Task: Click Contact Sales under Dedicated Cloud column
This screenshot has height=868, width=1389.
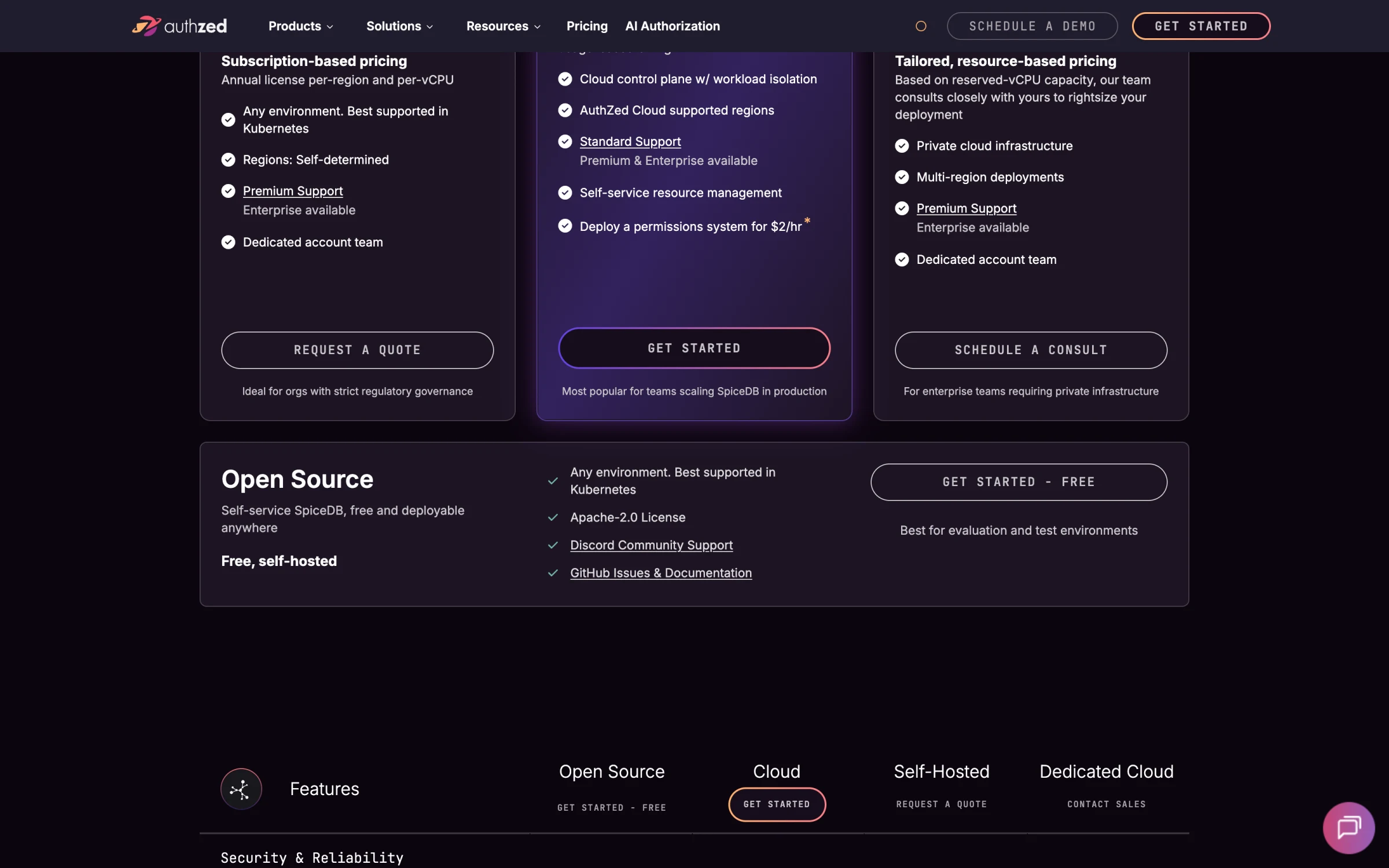Action: click(1106, 804)
